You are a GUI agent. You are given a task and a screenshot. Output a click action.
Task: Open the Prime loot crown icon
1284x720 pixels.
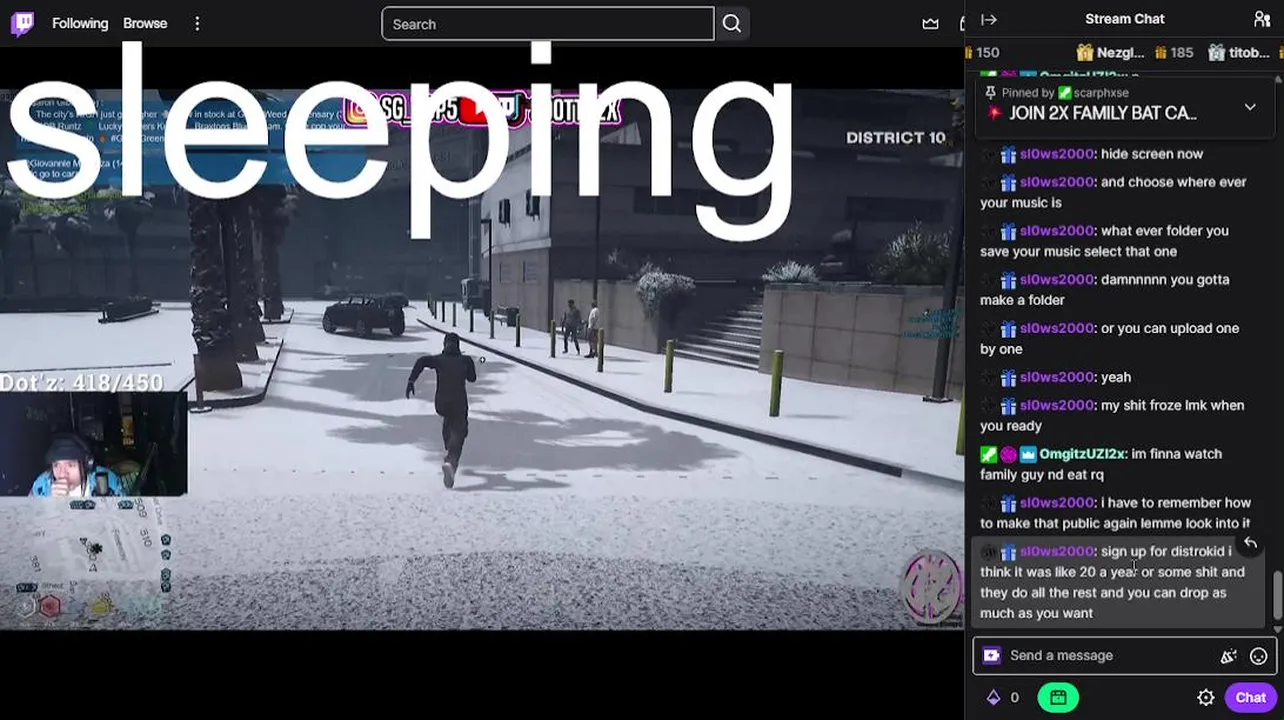930,24
